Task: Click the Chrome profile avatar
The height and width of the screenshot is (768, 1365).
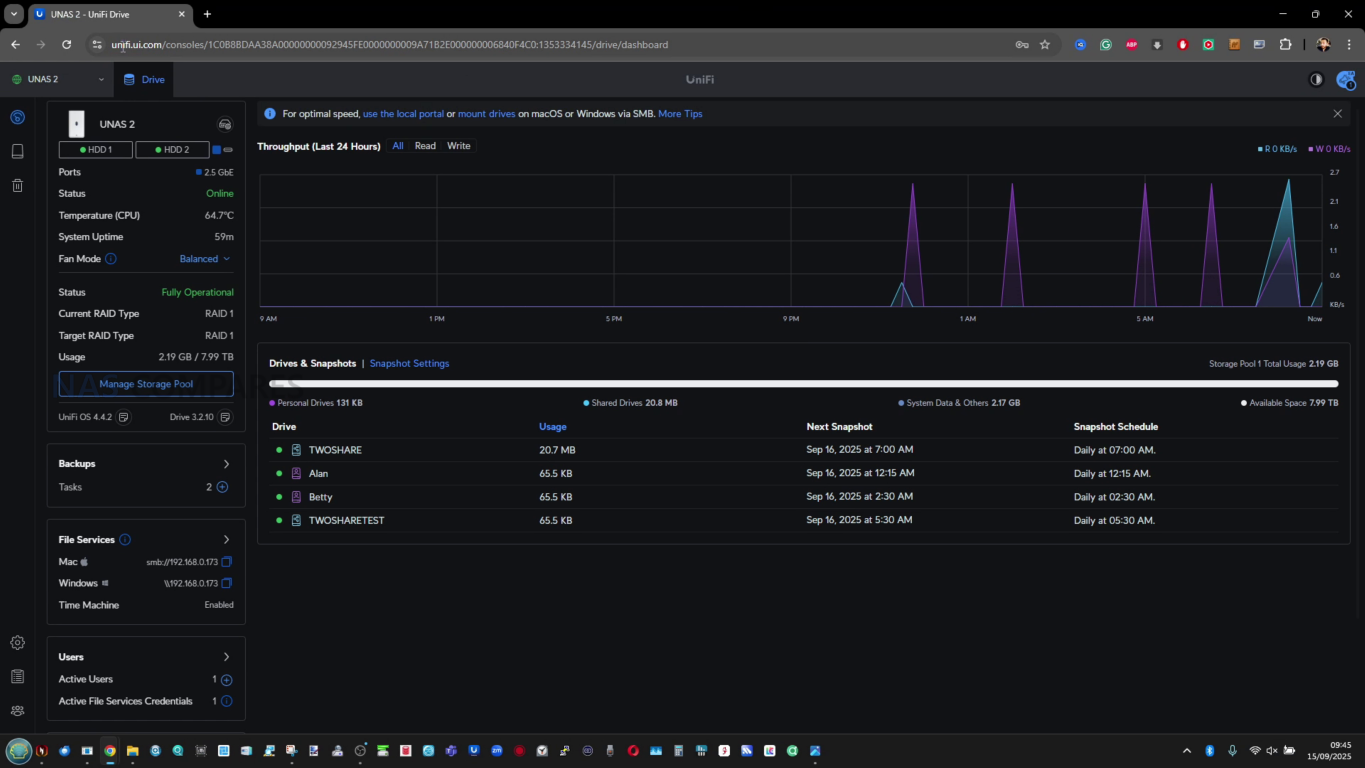Action: (1323, 44)
